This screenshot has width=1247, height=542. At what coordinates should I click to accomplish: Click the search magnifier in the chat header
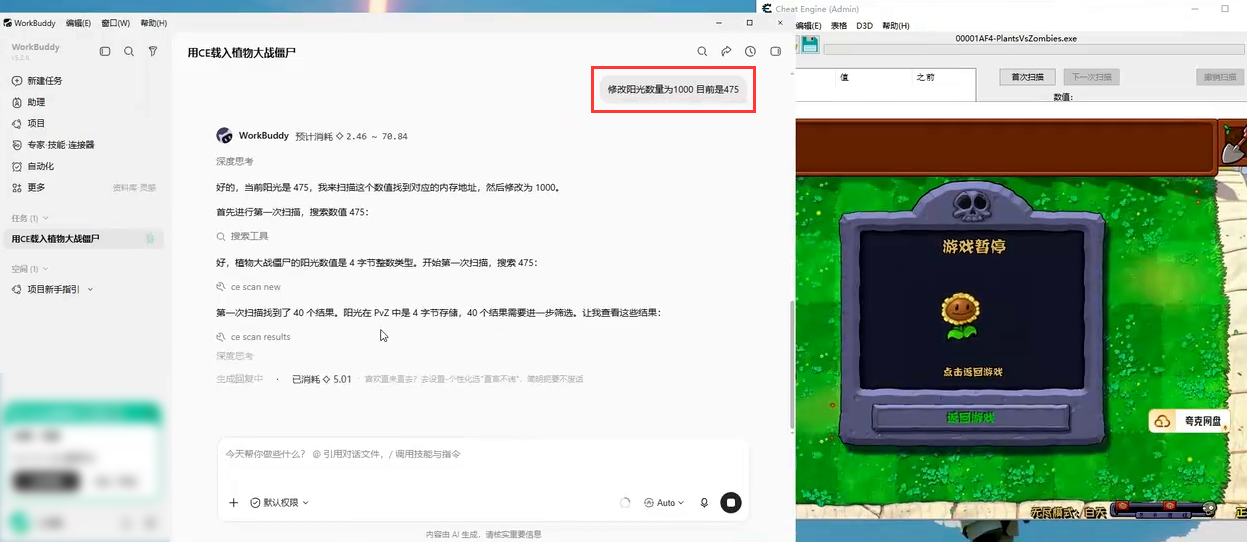(702, 51)
